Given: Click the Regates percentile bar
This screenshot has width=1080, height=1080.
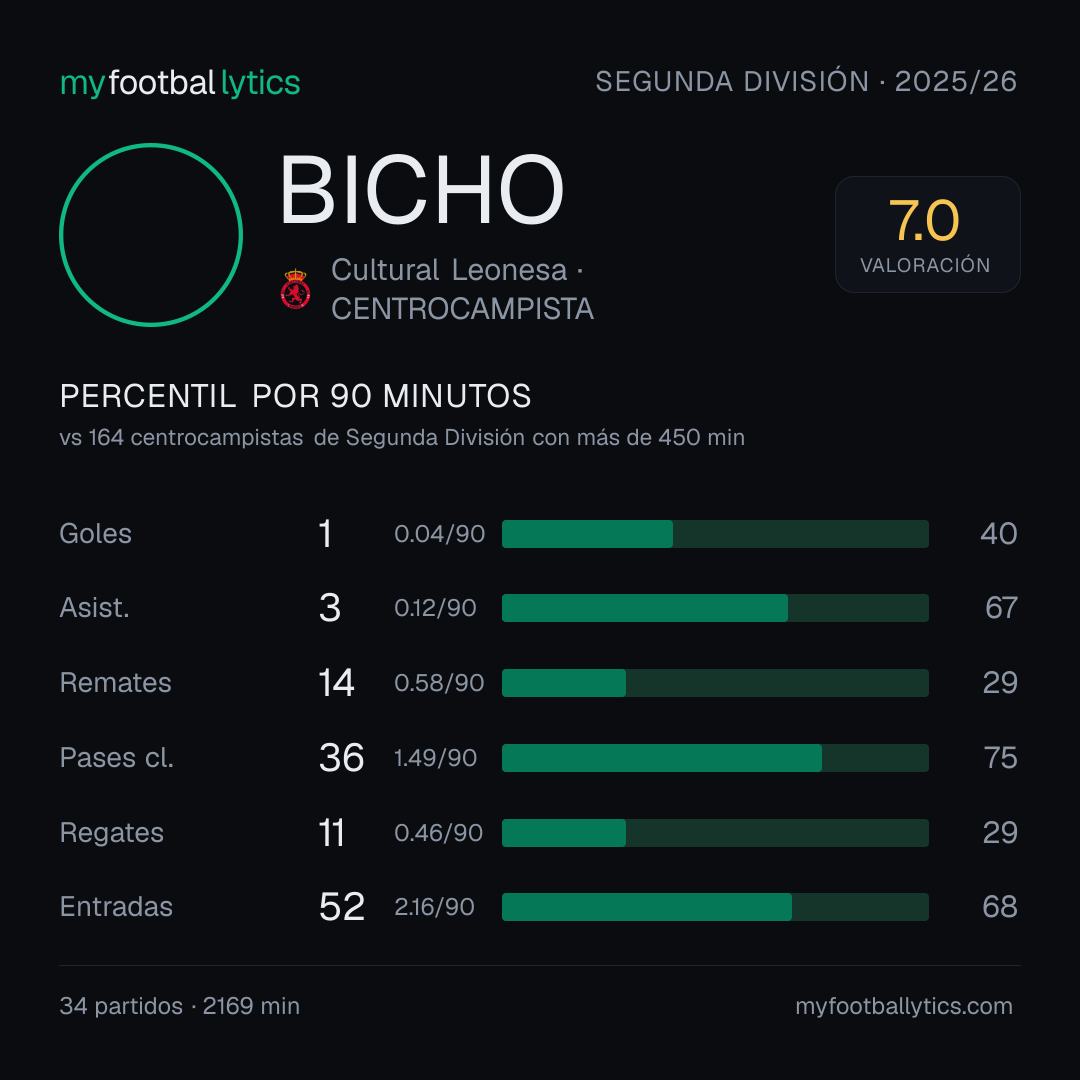Looking at the screenshot, I should 715,833.
